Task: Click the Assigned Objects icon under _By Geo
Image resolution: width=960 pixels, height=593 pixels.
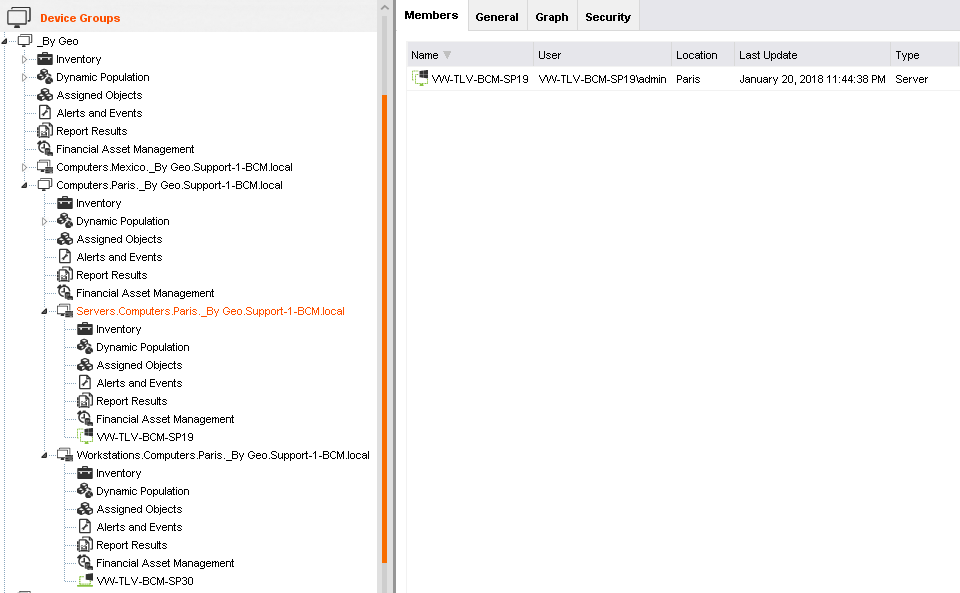Action: pos(45,95)
